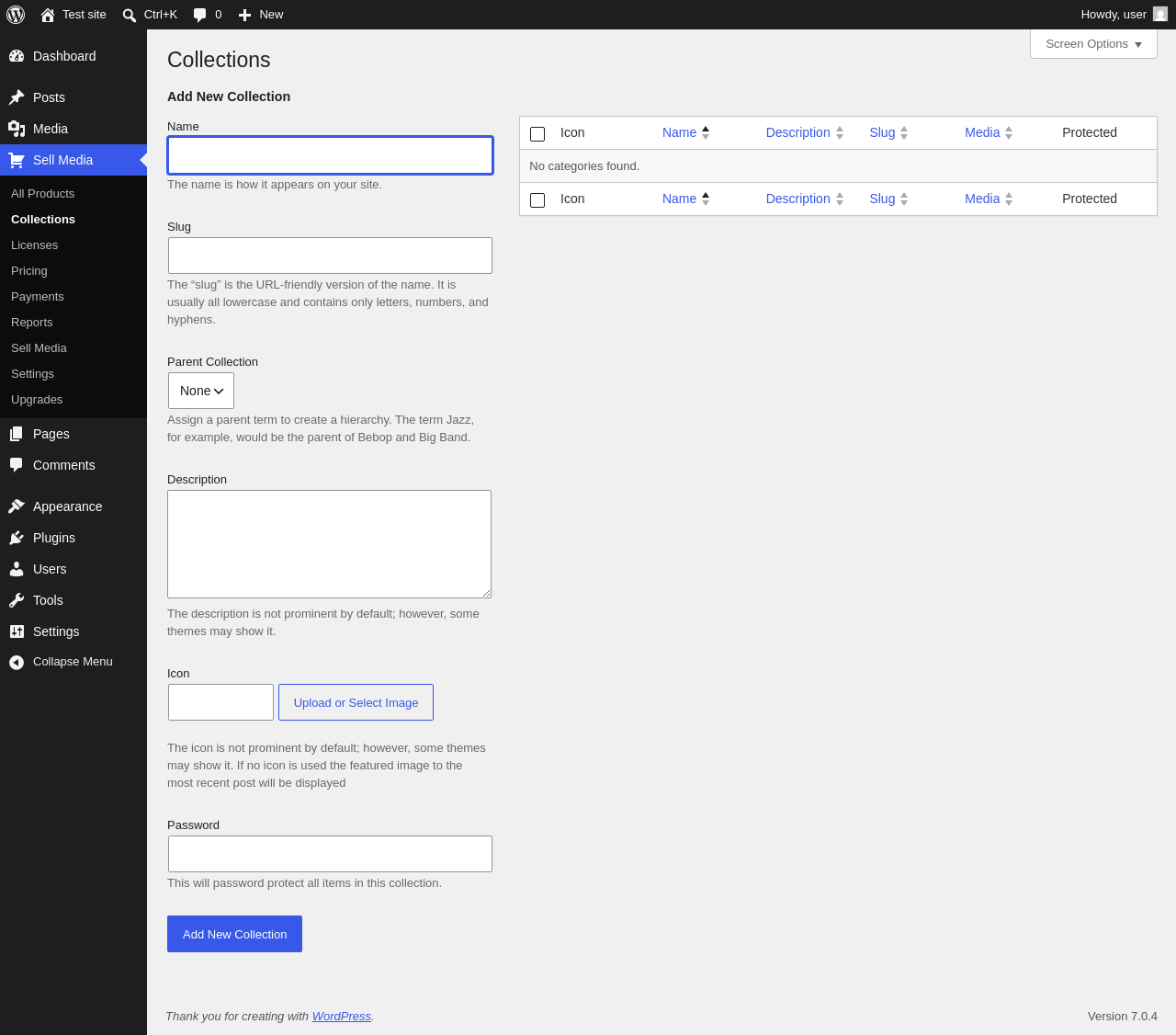Click the Dashboard gauge icon
This screenshot has width=1176, height=1035.
(x=17, y=56)
